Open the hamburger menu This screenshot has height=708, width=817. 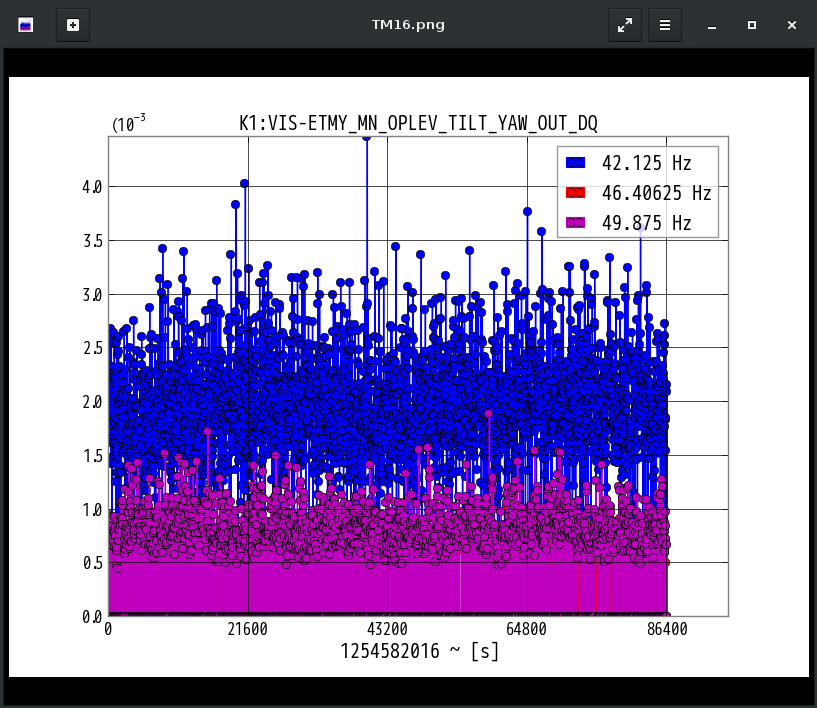665,25
